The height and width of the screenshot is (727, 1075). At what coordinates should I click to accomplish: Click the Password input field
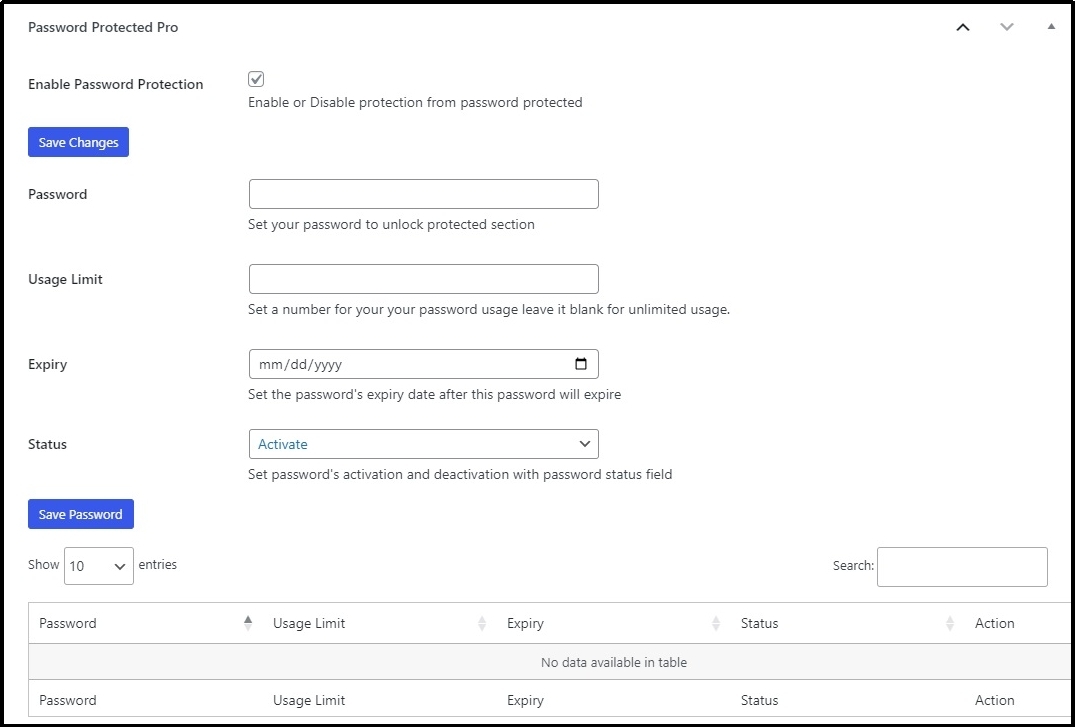pos(423,193)
